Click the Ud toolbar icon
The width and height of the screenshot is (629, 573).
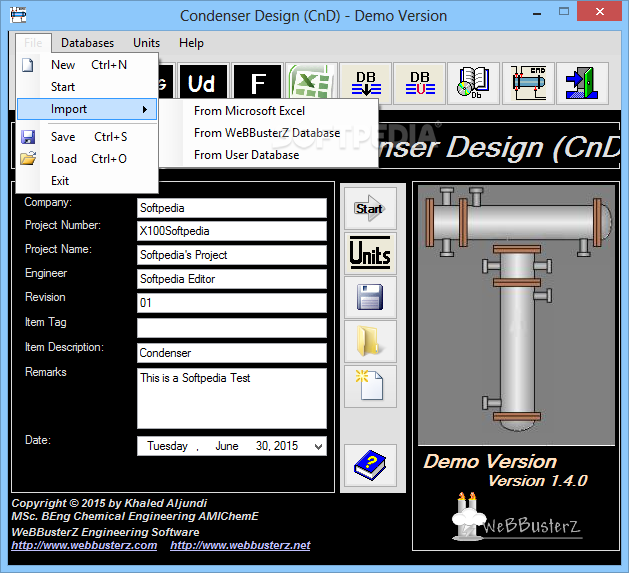tap(203, 83)
